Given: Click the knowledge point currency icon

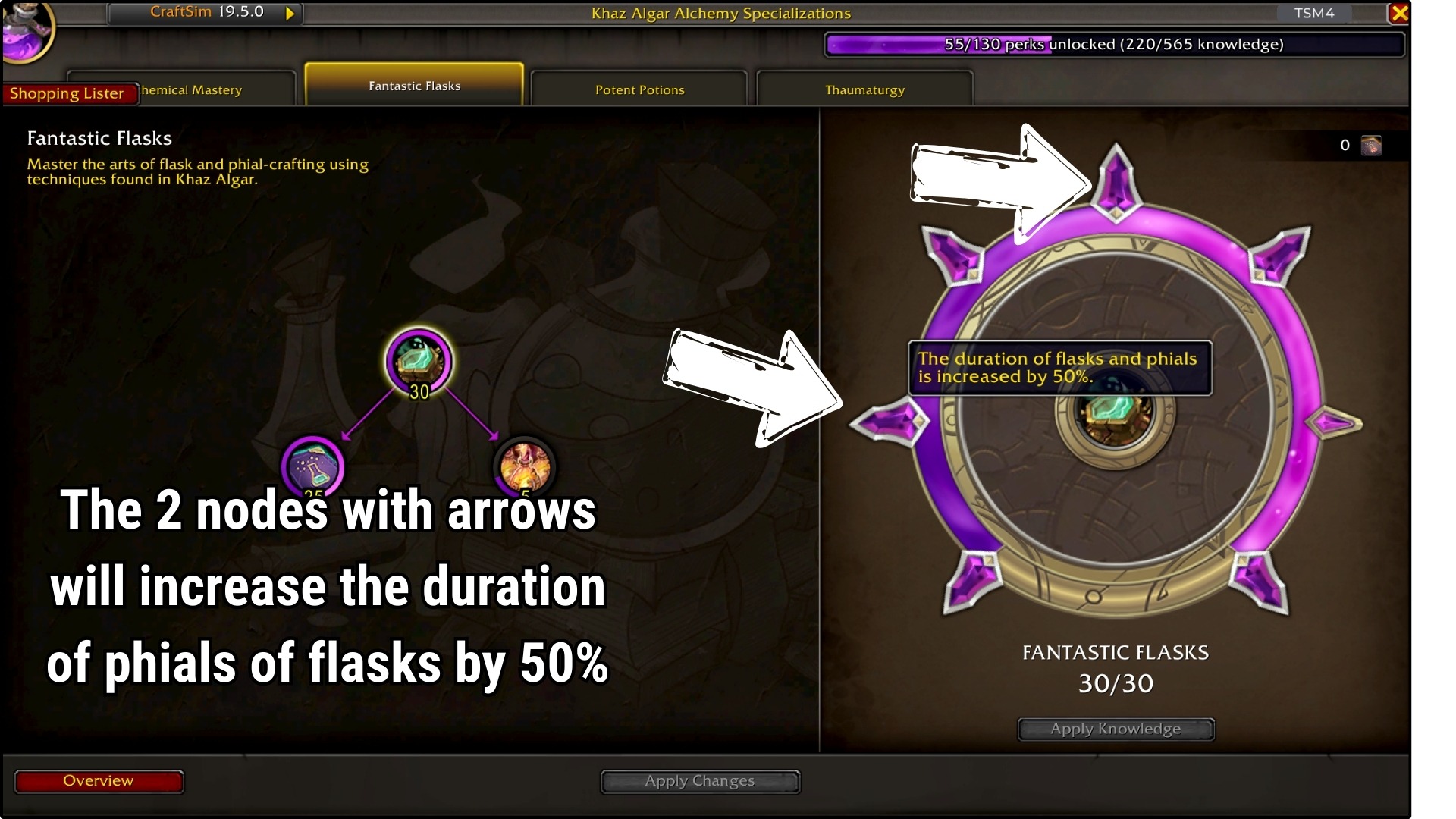Looking at the screenshot, I should tap(1371, 145).
